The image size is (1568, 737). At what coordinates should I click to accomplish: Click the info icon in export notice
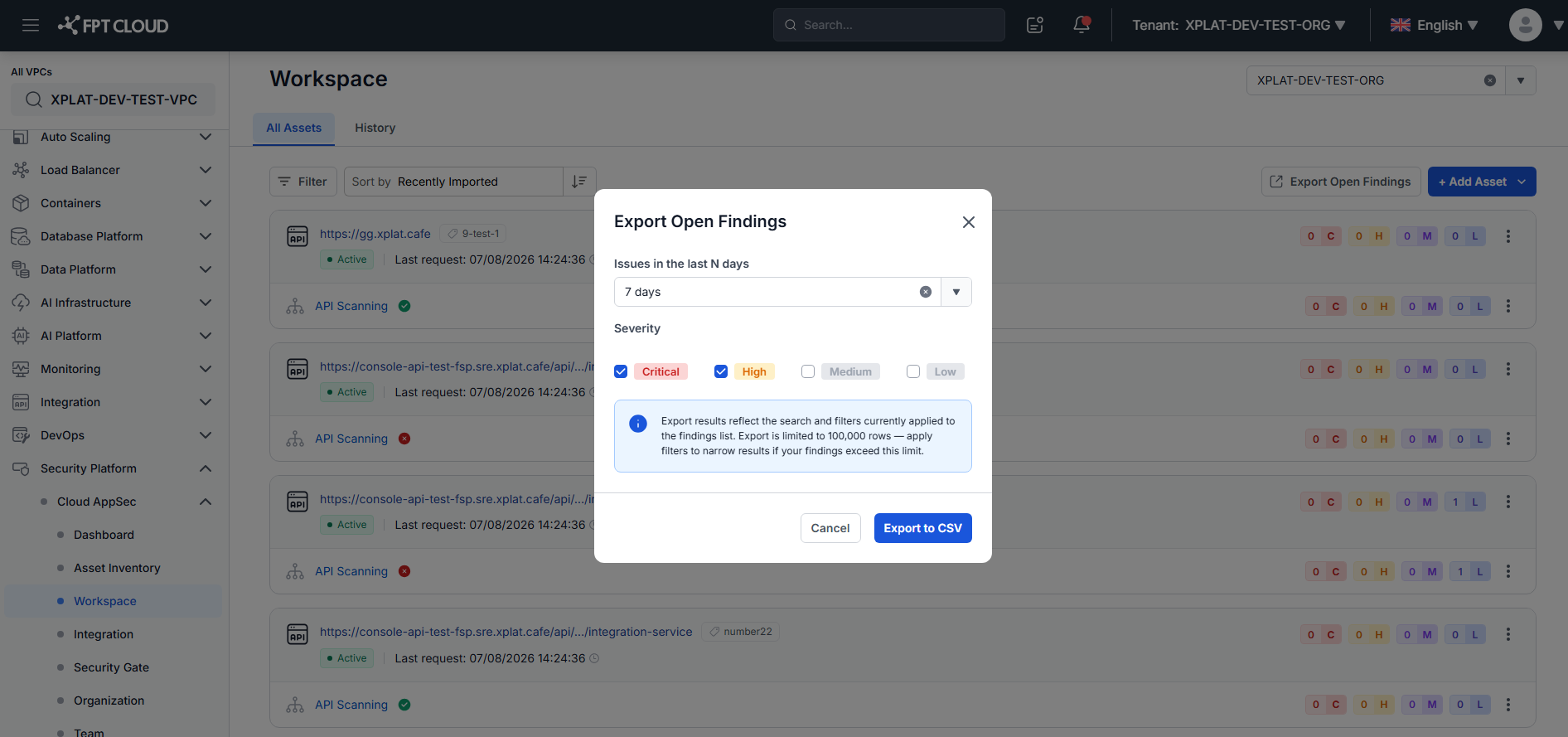coord(638,424)
